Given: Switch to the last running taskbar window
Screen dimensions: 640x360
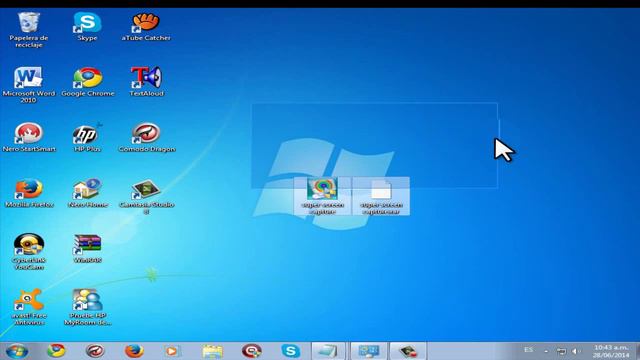Looking at the screenshot, I should 408,351.
